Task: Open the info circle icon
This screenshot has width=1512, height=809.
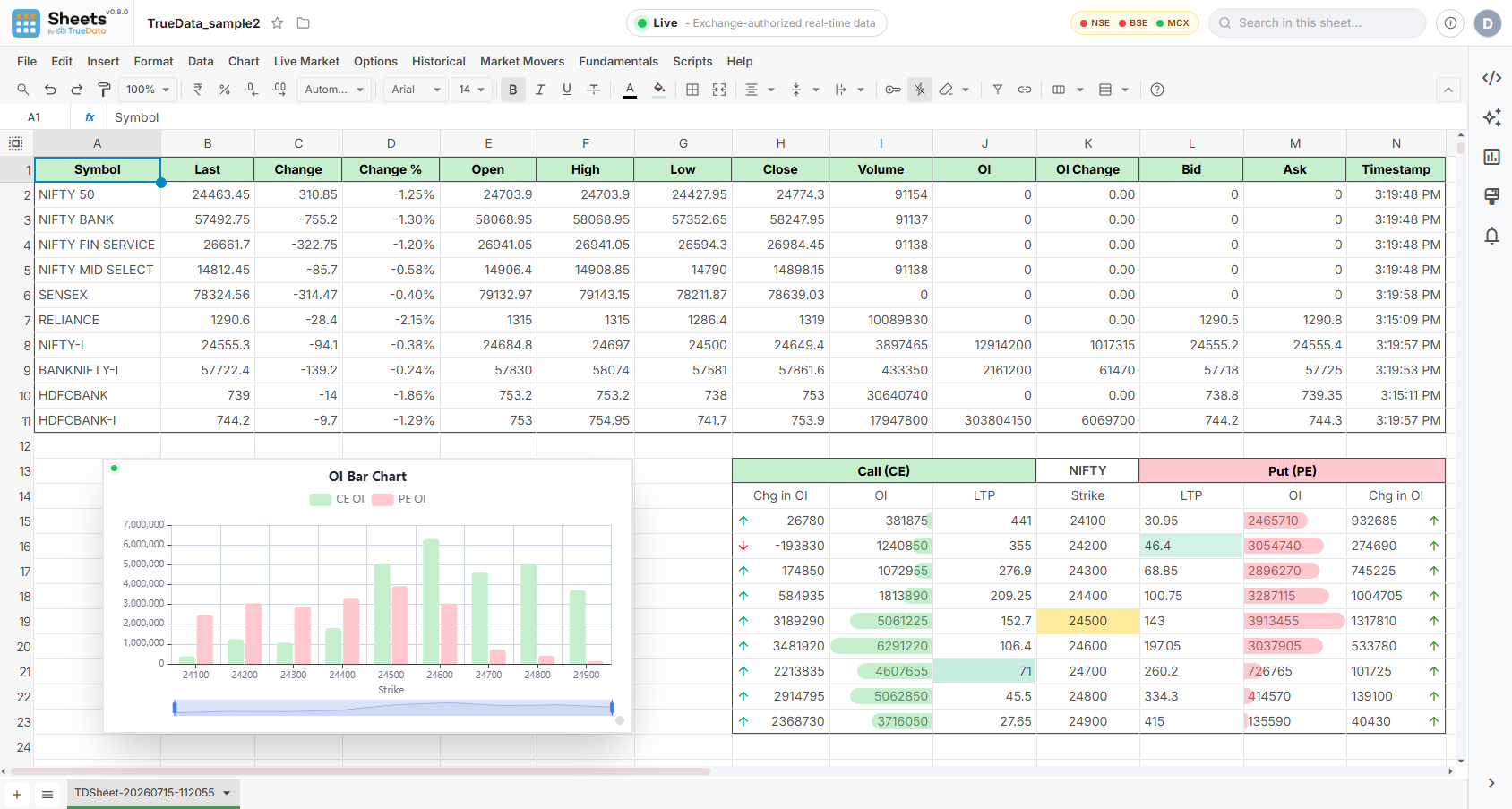Action: [x=1450, y=23]
